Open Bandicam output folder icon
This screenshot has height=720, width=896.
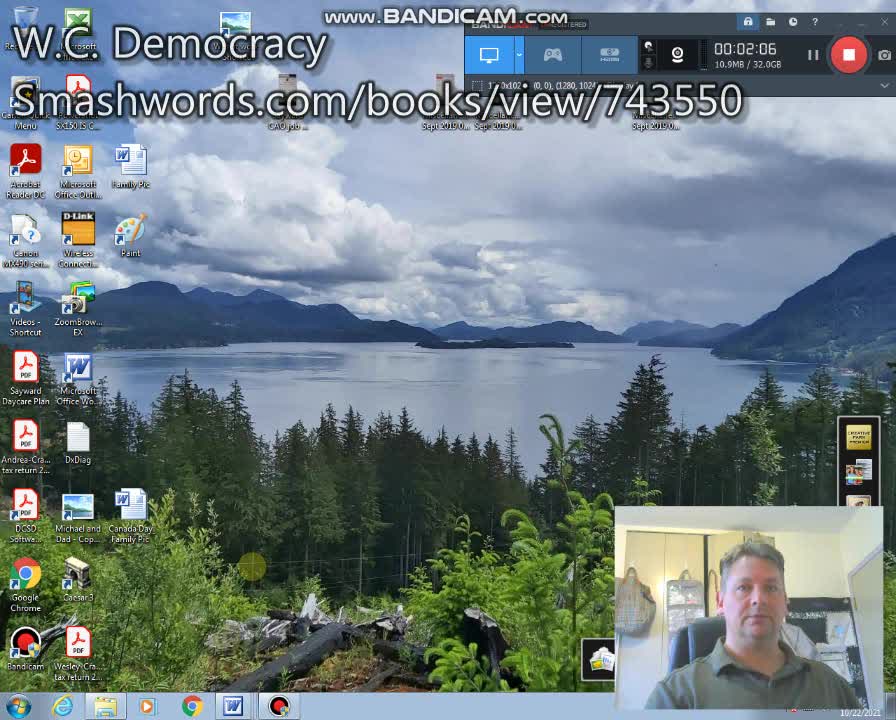[770, 22]
